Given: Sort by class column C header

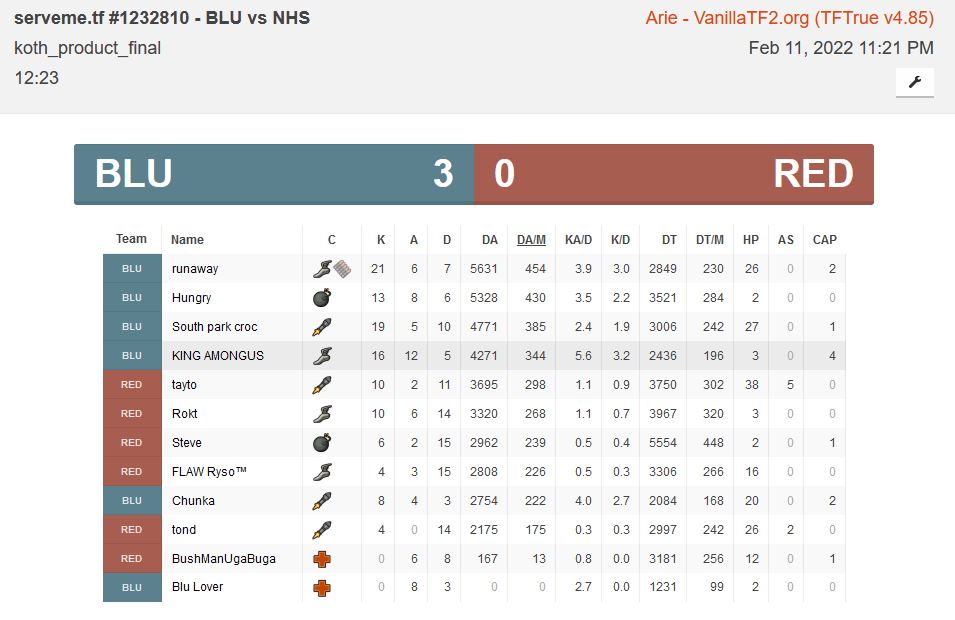Looking at the screenshot, I should (331, 239).
